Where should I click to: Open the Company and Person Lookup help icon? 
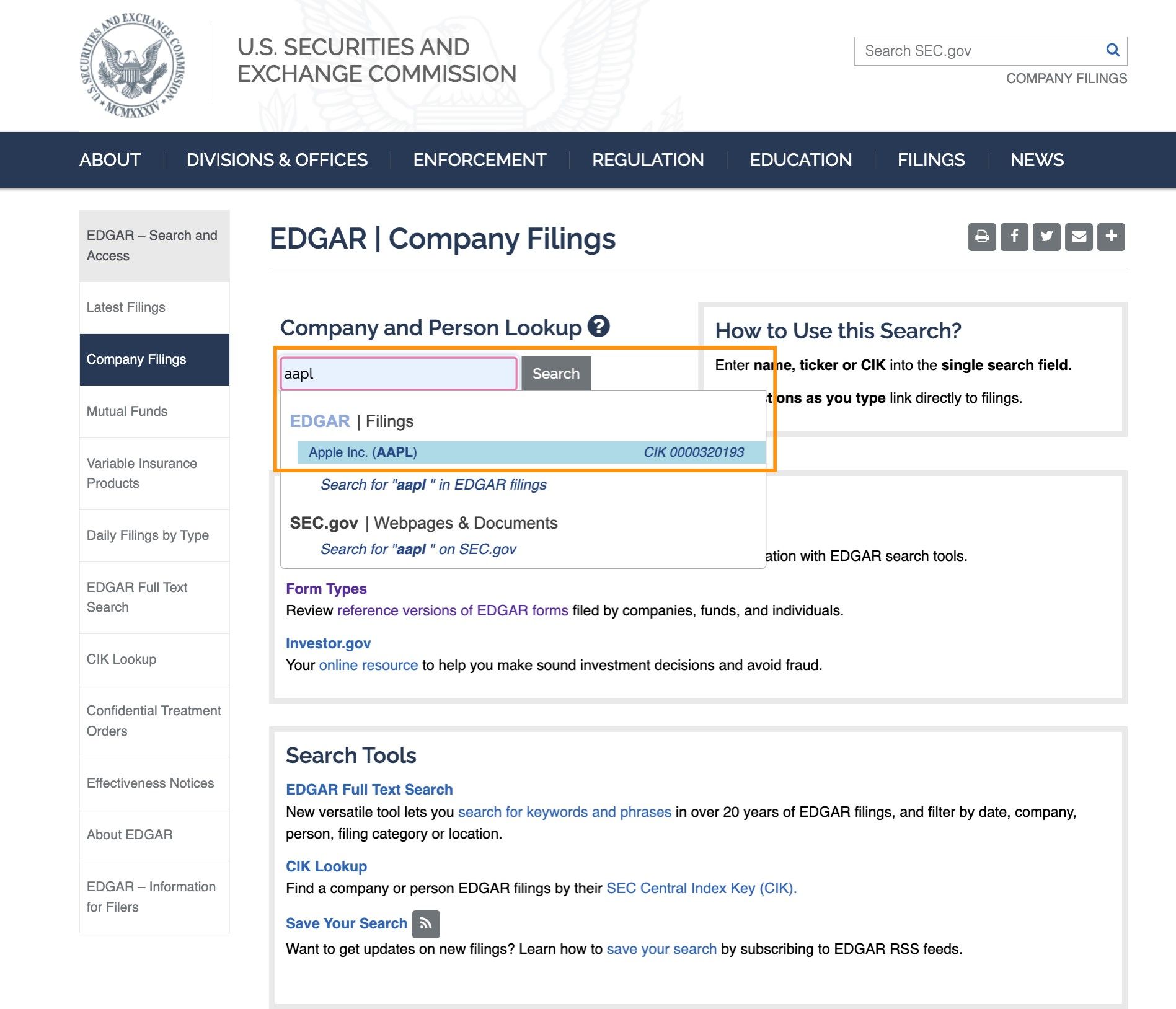point(599,326)
